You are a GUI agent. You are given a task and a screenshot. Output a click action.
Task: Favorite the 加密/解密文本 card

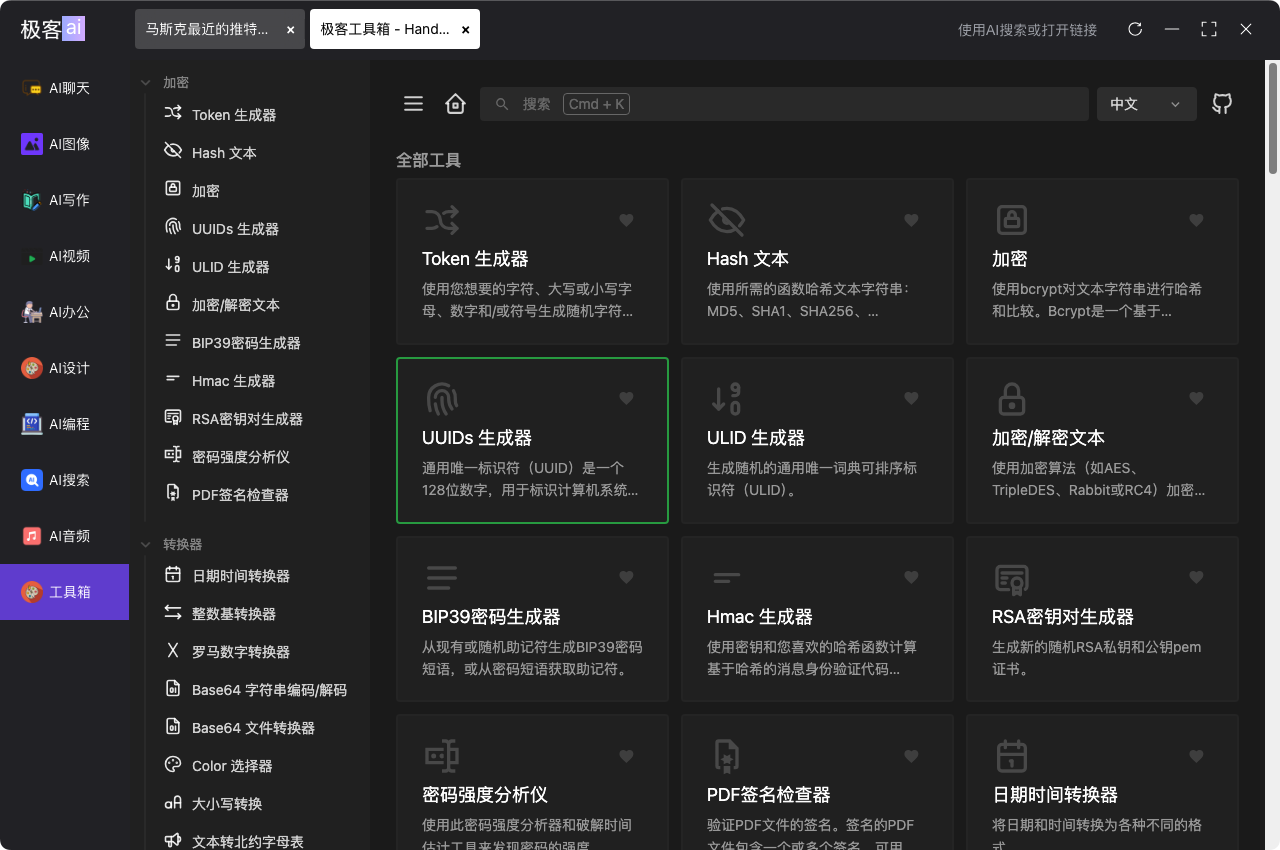click(x=1196, y=398)
